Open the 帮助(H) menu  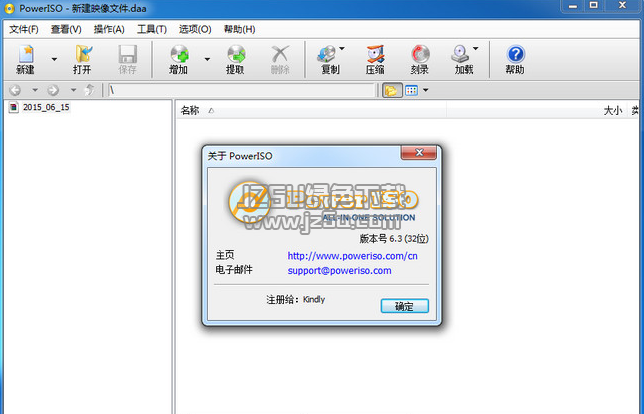239,30
